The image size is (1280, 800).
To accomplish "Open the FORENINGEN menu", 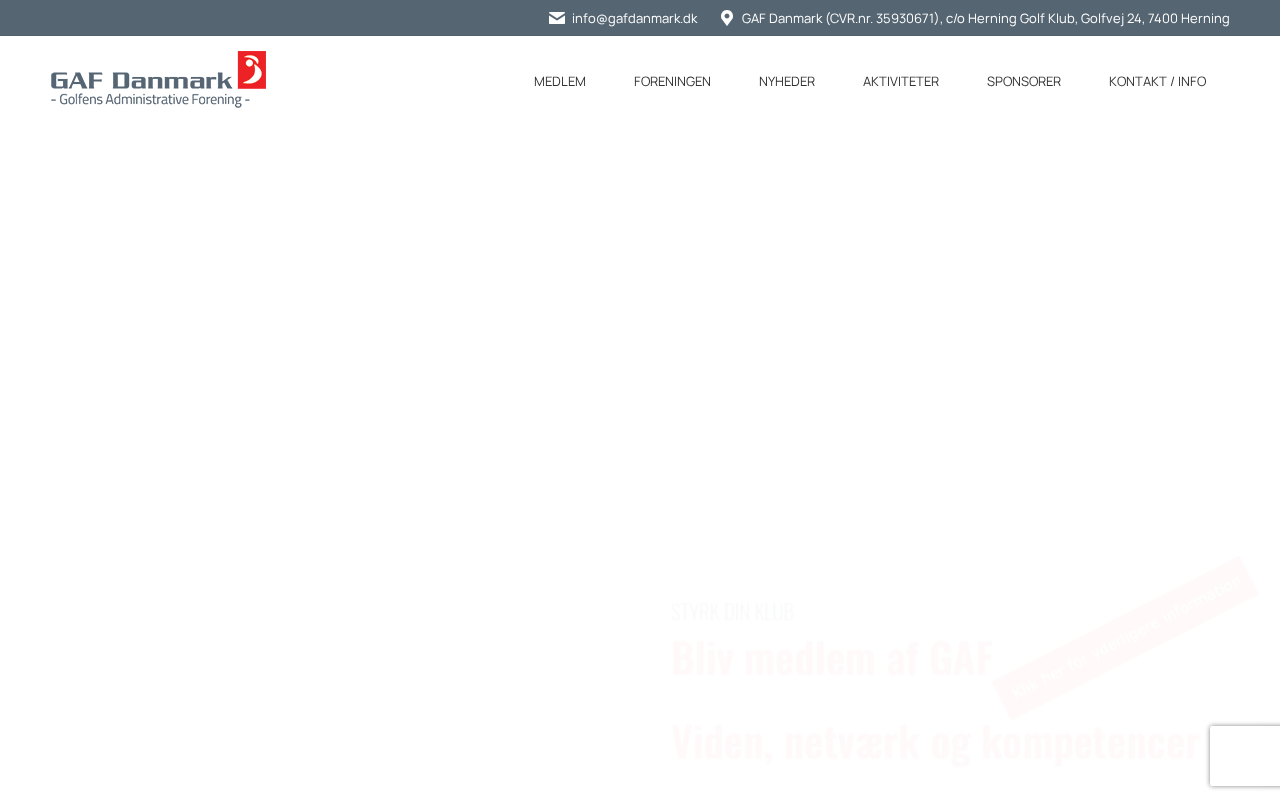I will tap(672, 81).
